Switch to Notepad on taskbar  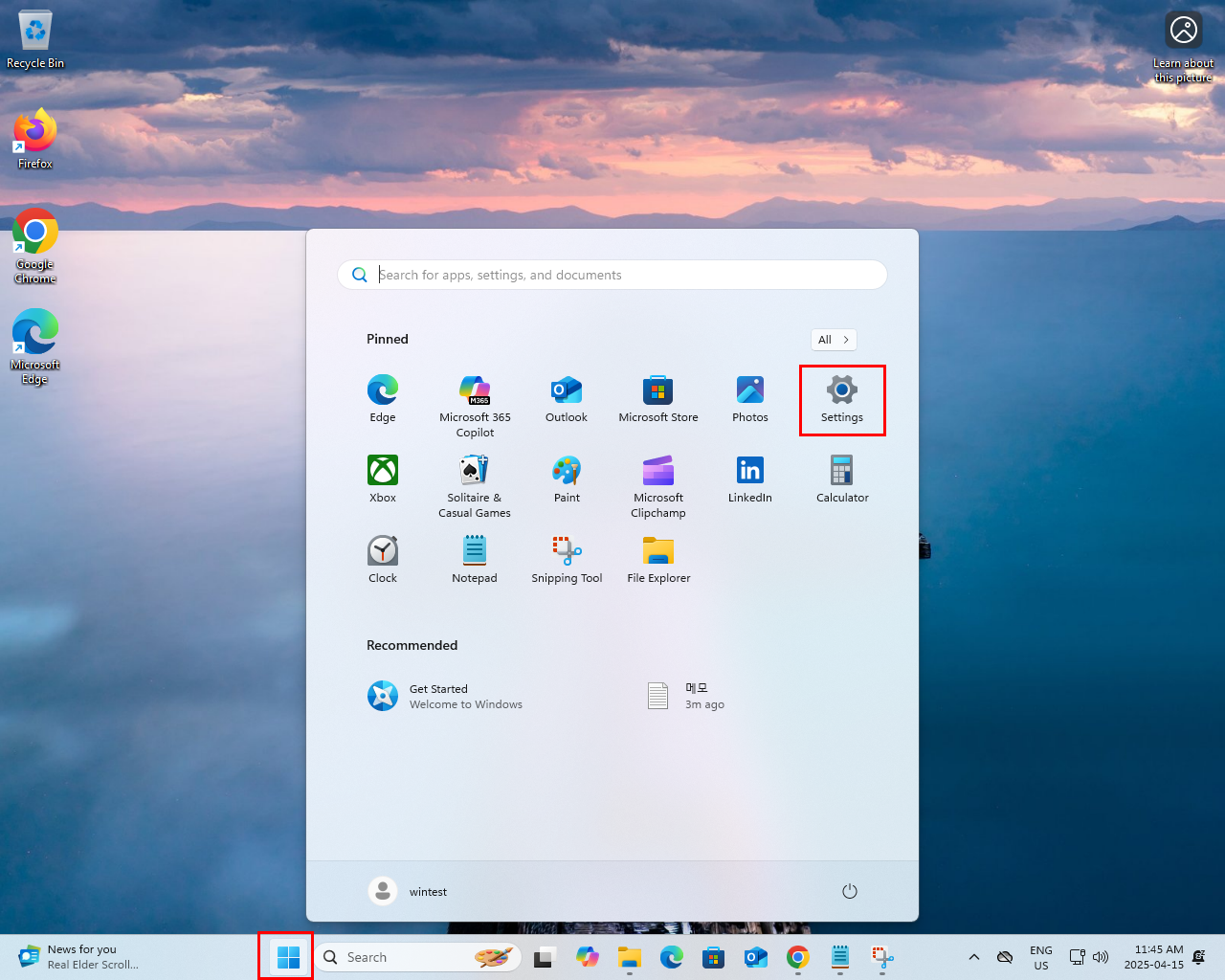pyautogui.click(x=840, y=957)
